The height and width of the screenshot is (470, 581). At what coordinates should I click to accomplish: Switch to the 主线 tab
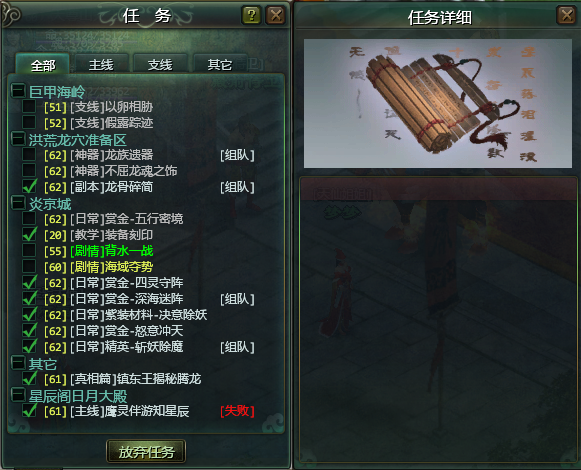point(101,64)
